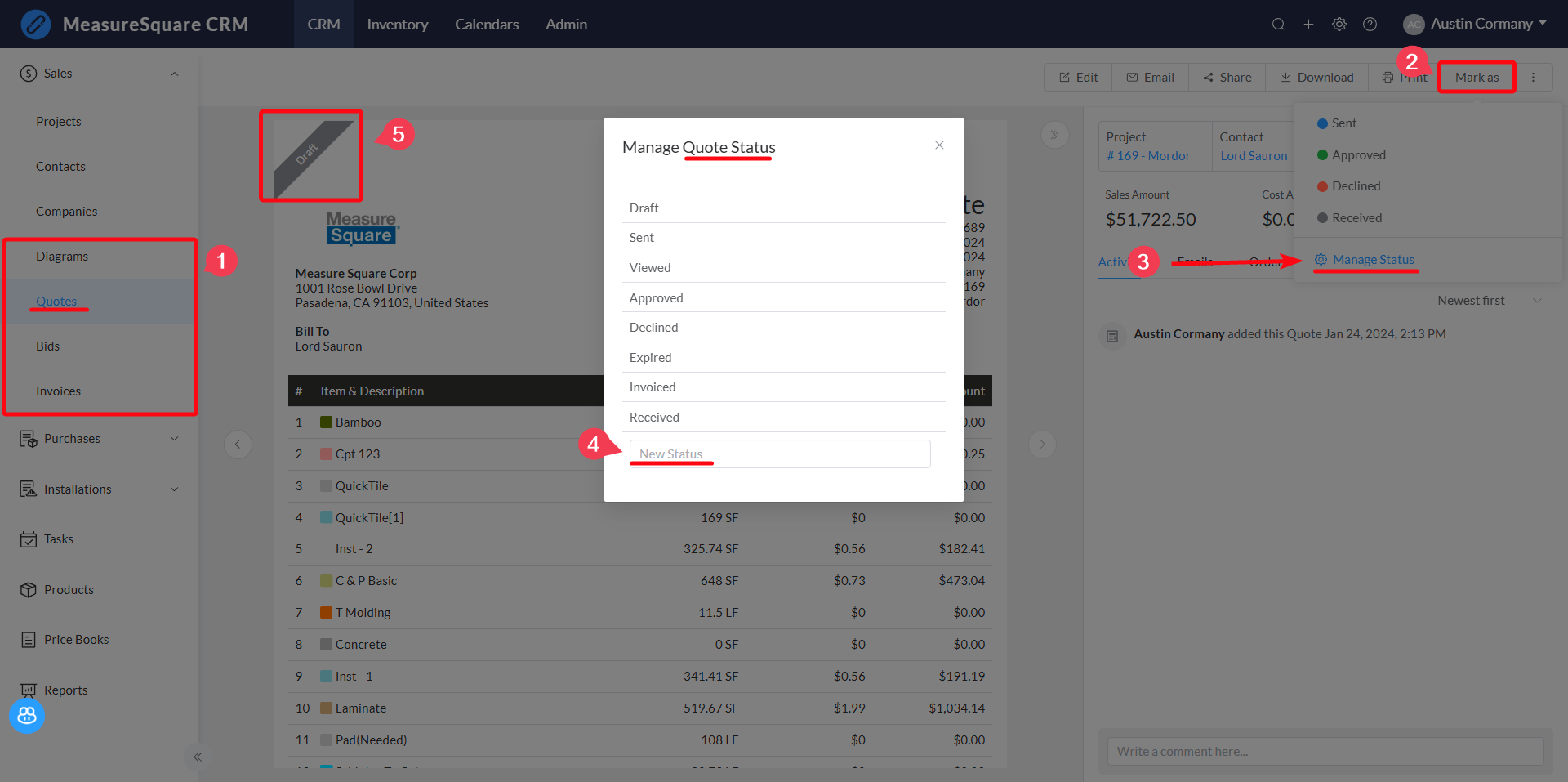Click the chat support bubble icon
1568x782 pixels.
point(27,716)
